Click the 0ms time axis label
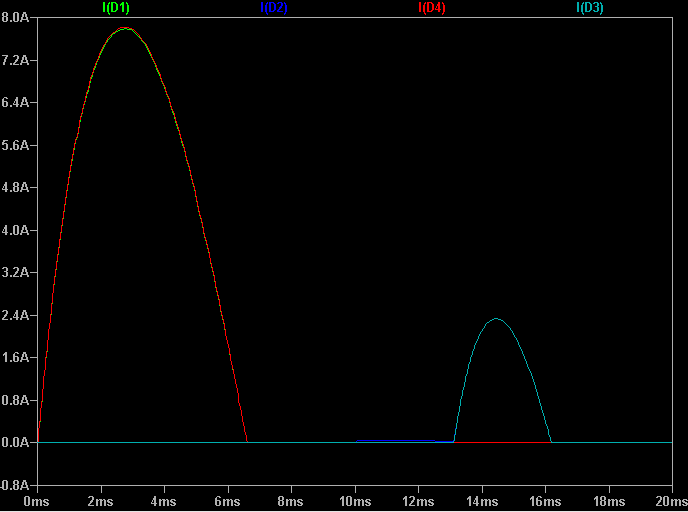This screenshot has height=512, width=688. pyautogui.click(x=36, y=501)
